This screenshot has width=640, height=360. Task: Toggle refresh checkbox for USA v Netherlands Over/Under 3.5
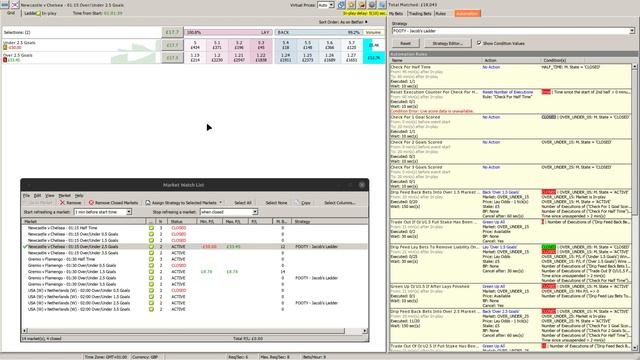coord(151,309)
